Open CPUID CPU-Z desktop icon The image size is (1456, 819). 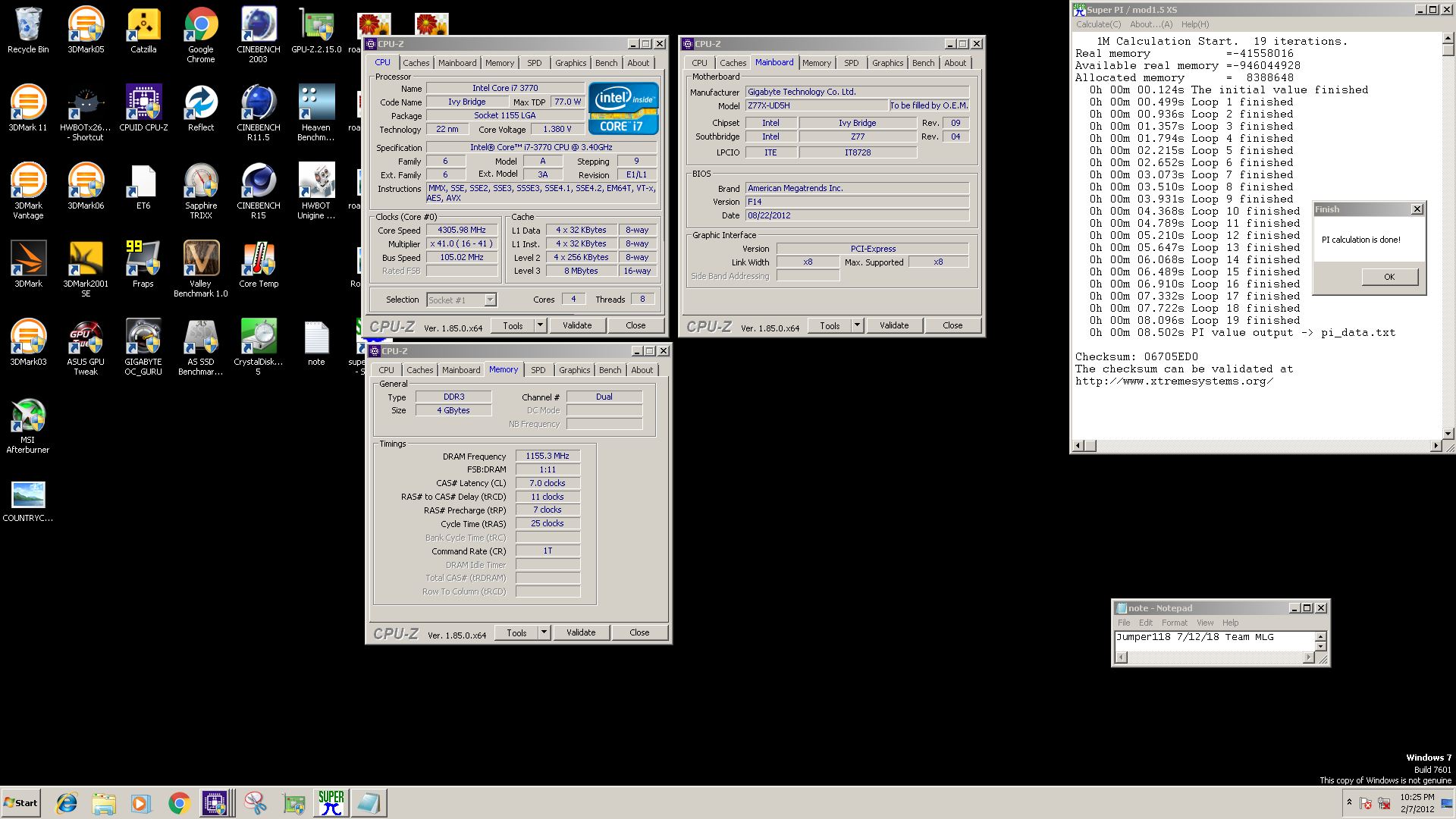(x=143, y=108)
